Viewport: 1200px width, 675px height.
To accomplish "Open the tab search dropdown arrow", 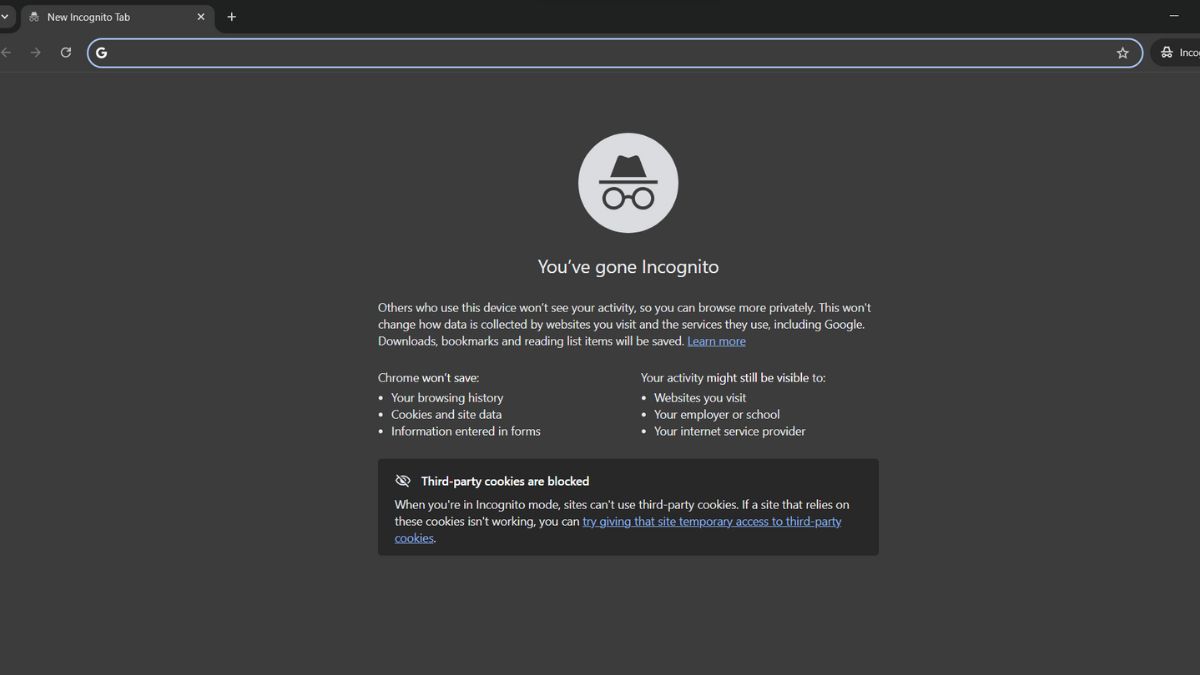I will tap(5, 17).
